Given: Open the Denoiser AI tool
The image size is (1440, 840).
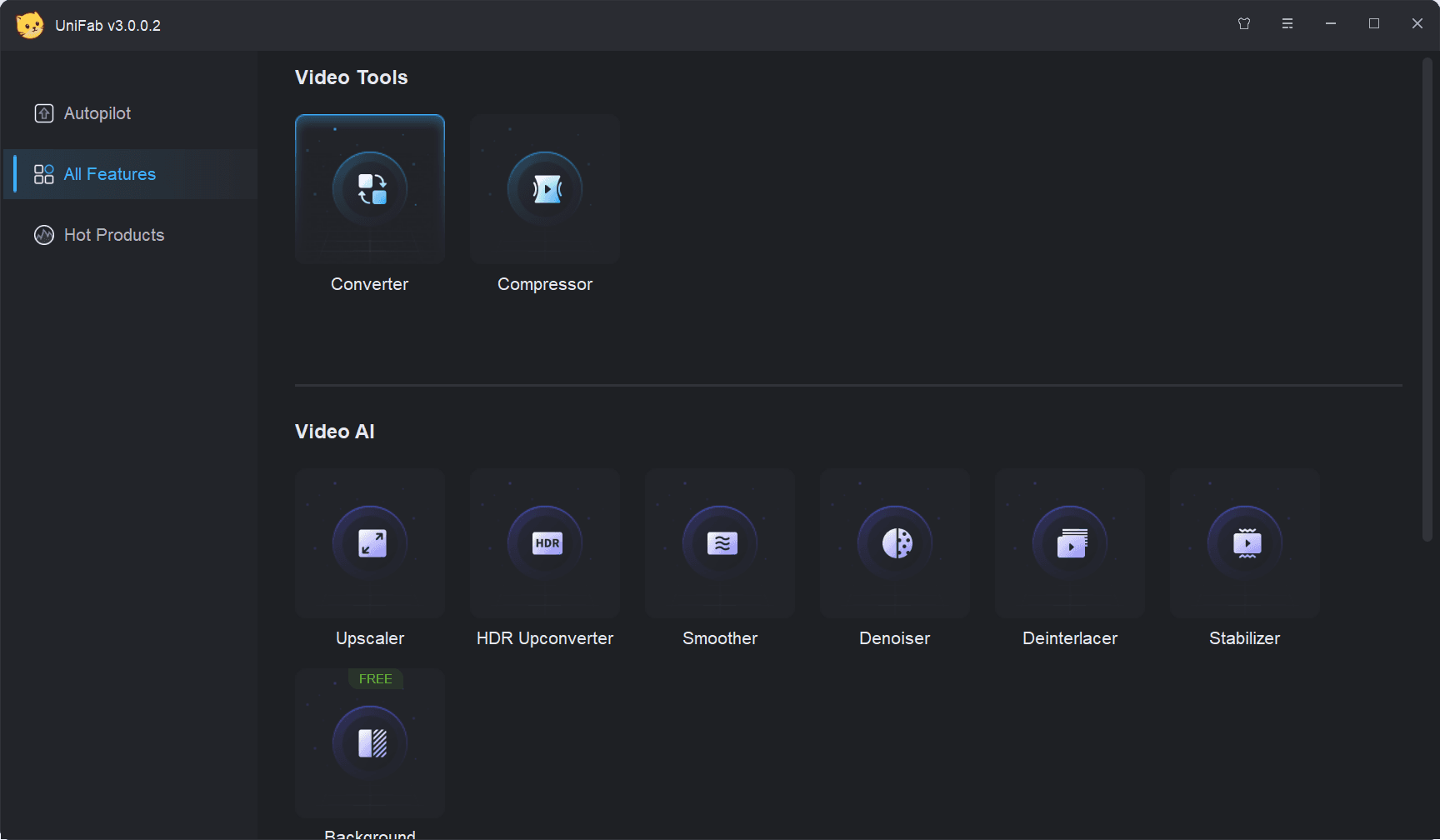Looking at the screenshot, I should tap(895, 543).
